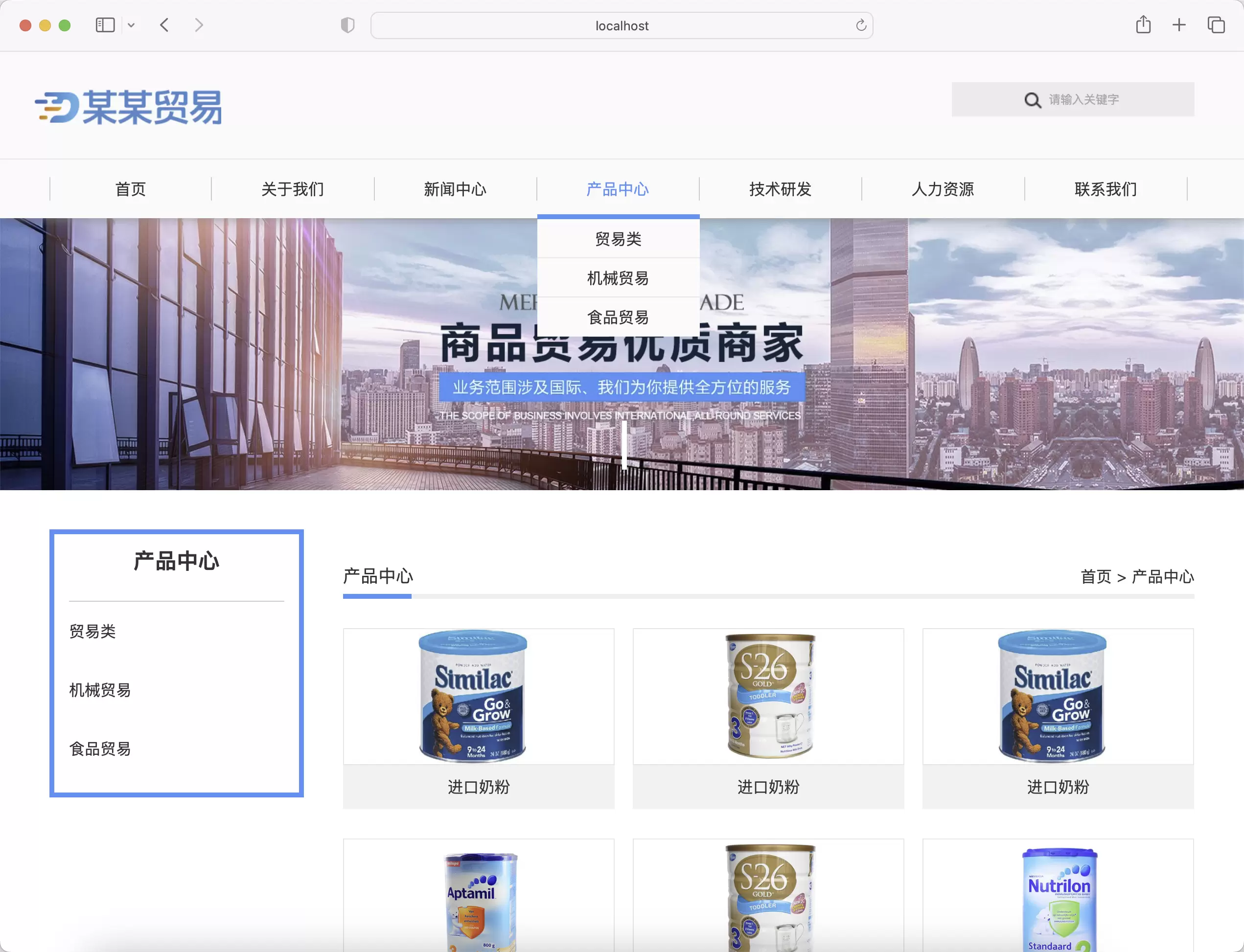Choose 贸易类 in the dropdown submenu
Viewport: 1244px width, 952px height.
[618, 239]
